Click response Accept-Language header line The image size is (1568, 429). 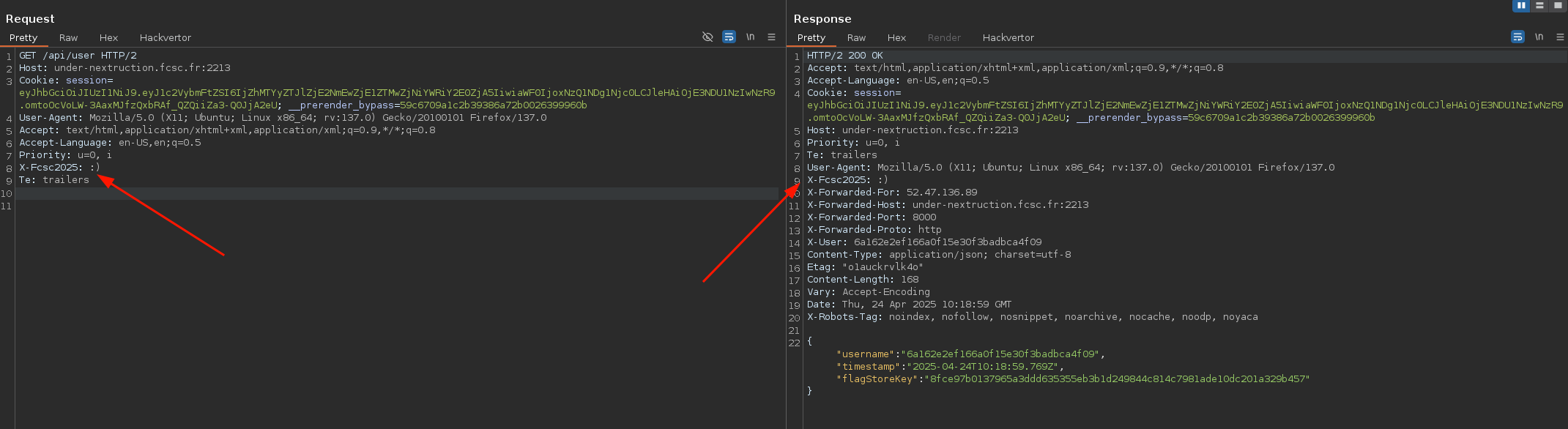898,81
